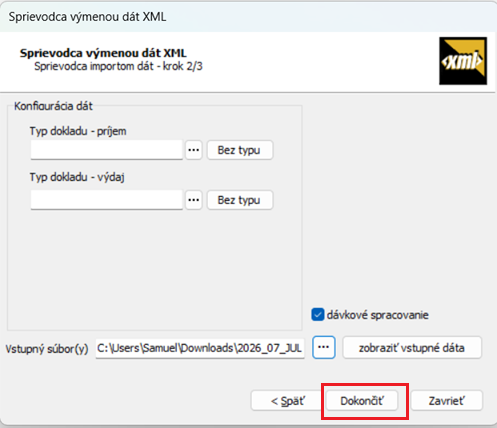Close the wizard using the Zavrieť button
Viewport: 497px width, 428px height.
point(447,401)
